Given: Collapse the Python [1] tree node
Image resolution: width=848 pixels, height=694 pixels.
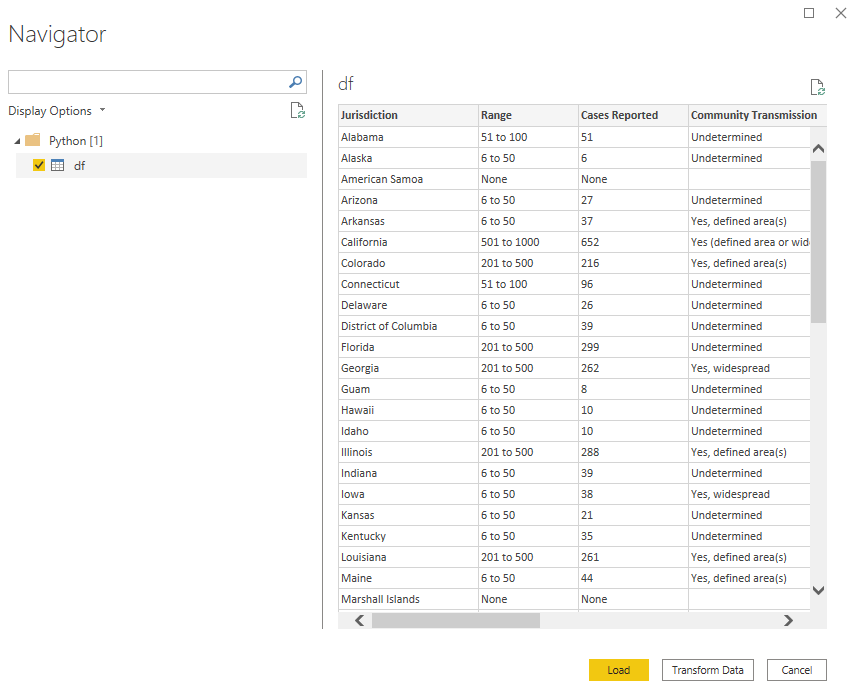Looking at the screenshot, I should click(x=17, y=141).
